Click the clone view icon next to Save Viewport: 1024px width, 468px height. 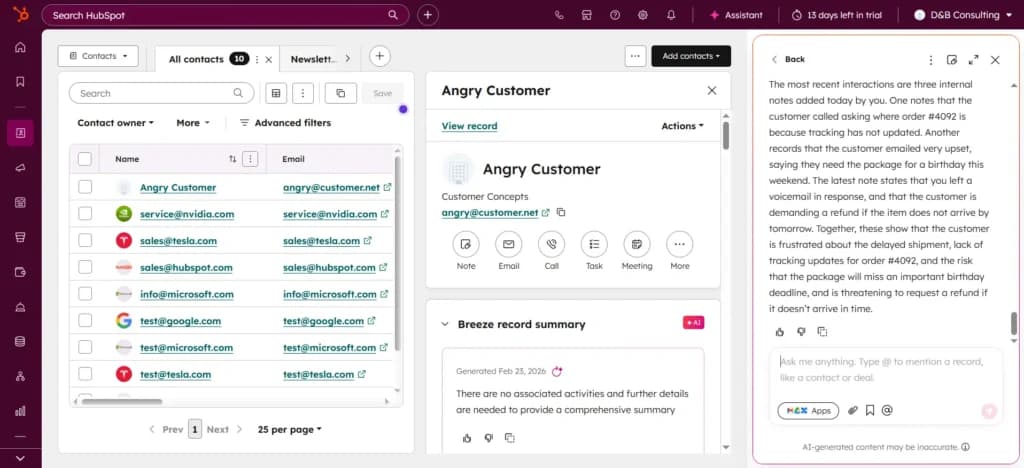point(341,93)
